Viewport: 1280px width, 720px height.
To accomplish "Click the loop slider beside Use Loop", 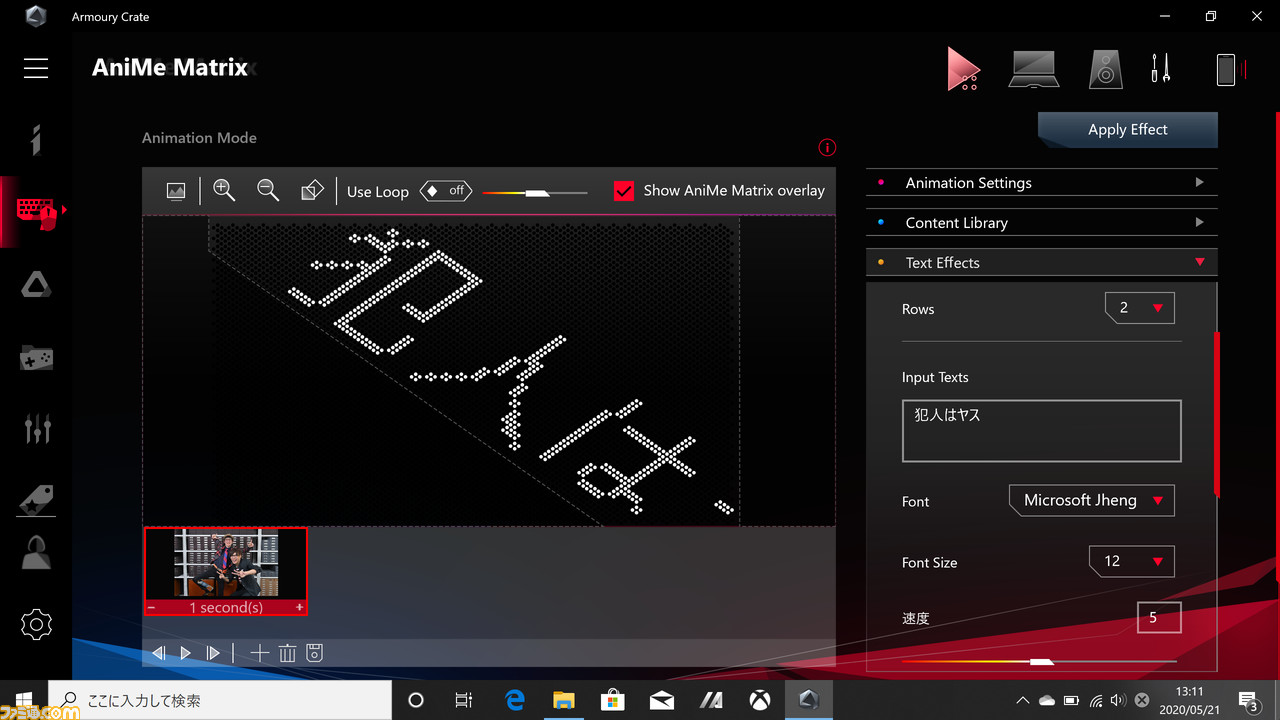I will click(x=535, y=192).
